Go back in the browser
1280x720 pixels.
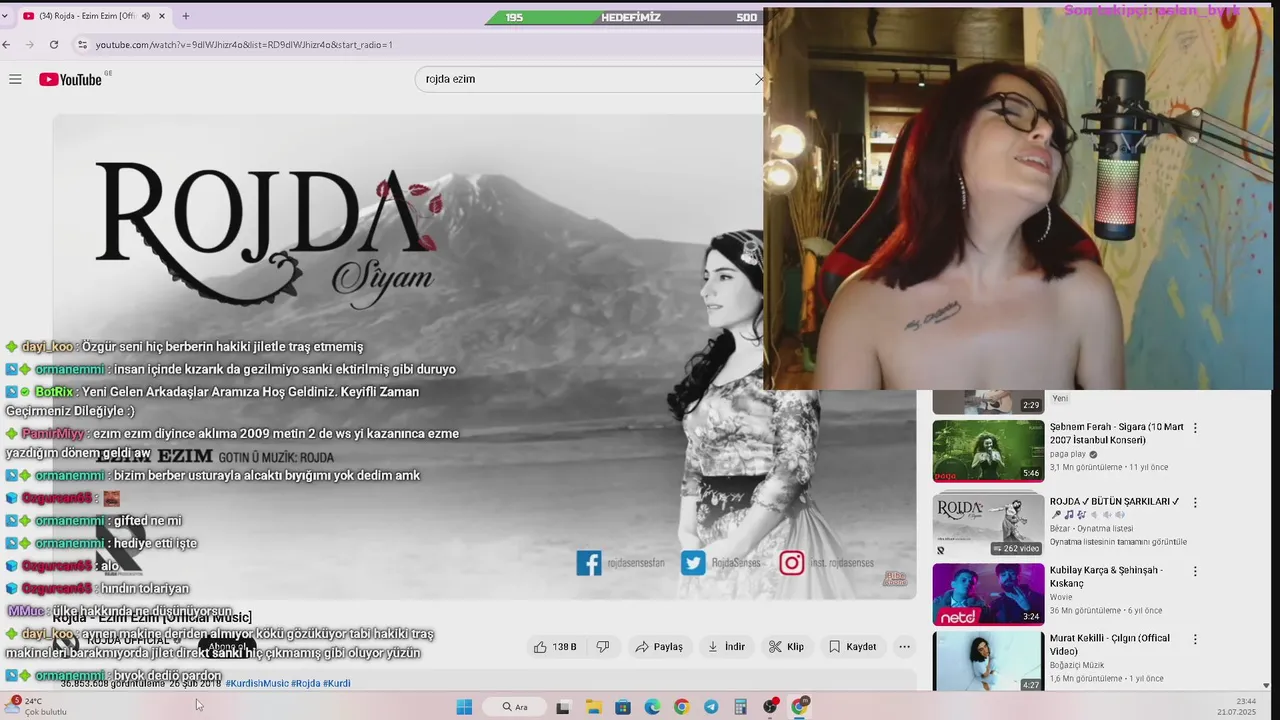point(7,44)
